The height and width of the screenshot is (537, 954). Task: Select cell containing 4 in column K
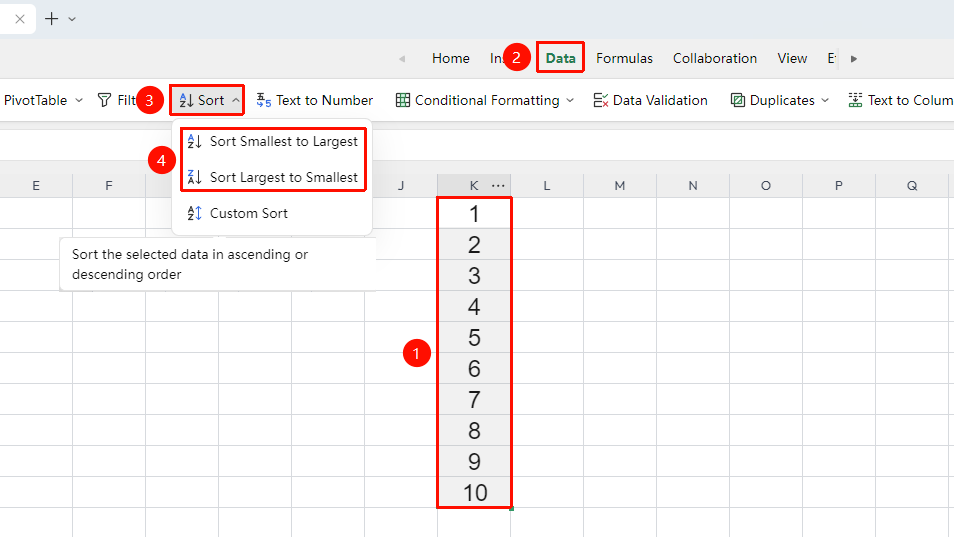pyautogui.click(x=474, y=307)
